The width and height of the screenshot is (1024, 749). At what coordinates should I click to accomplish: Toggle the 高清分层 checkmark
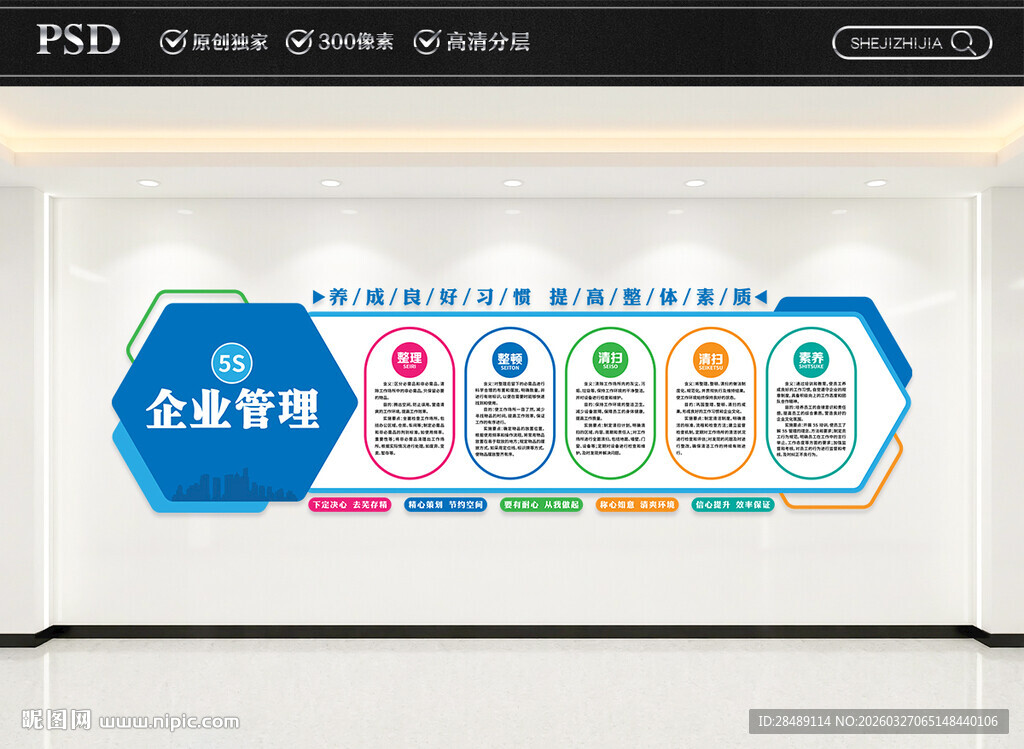[x=428, y=42]
